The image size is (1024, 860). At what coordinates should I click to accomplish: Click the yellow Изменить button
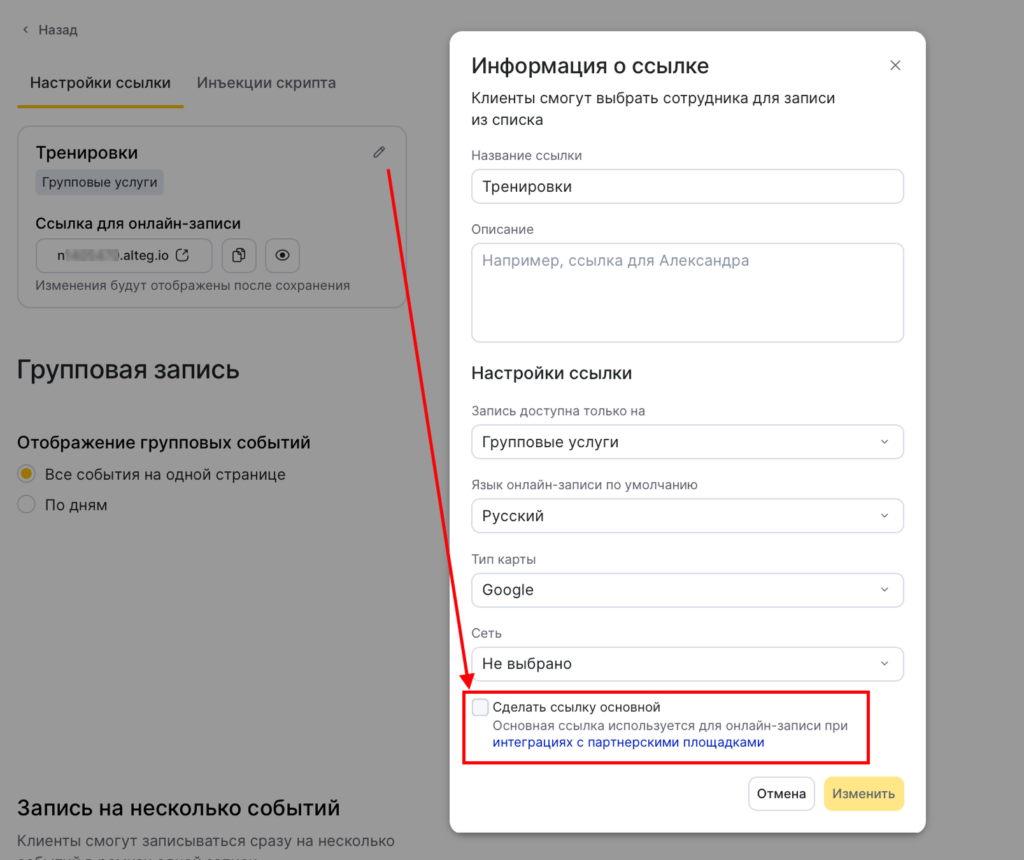863,794
